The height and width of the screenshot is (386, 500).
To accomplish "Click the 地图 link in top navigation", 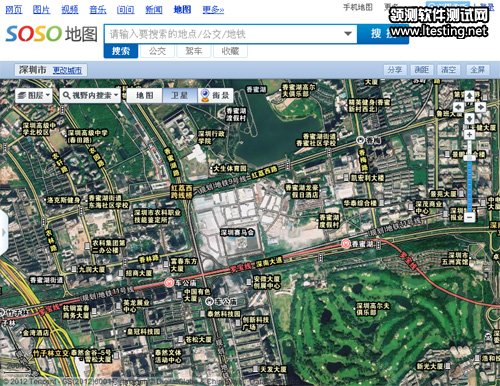I will (182, 9).
